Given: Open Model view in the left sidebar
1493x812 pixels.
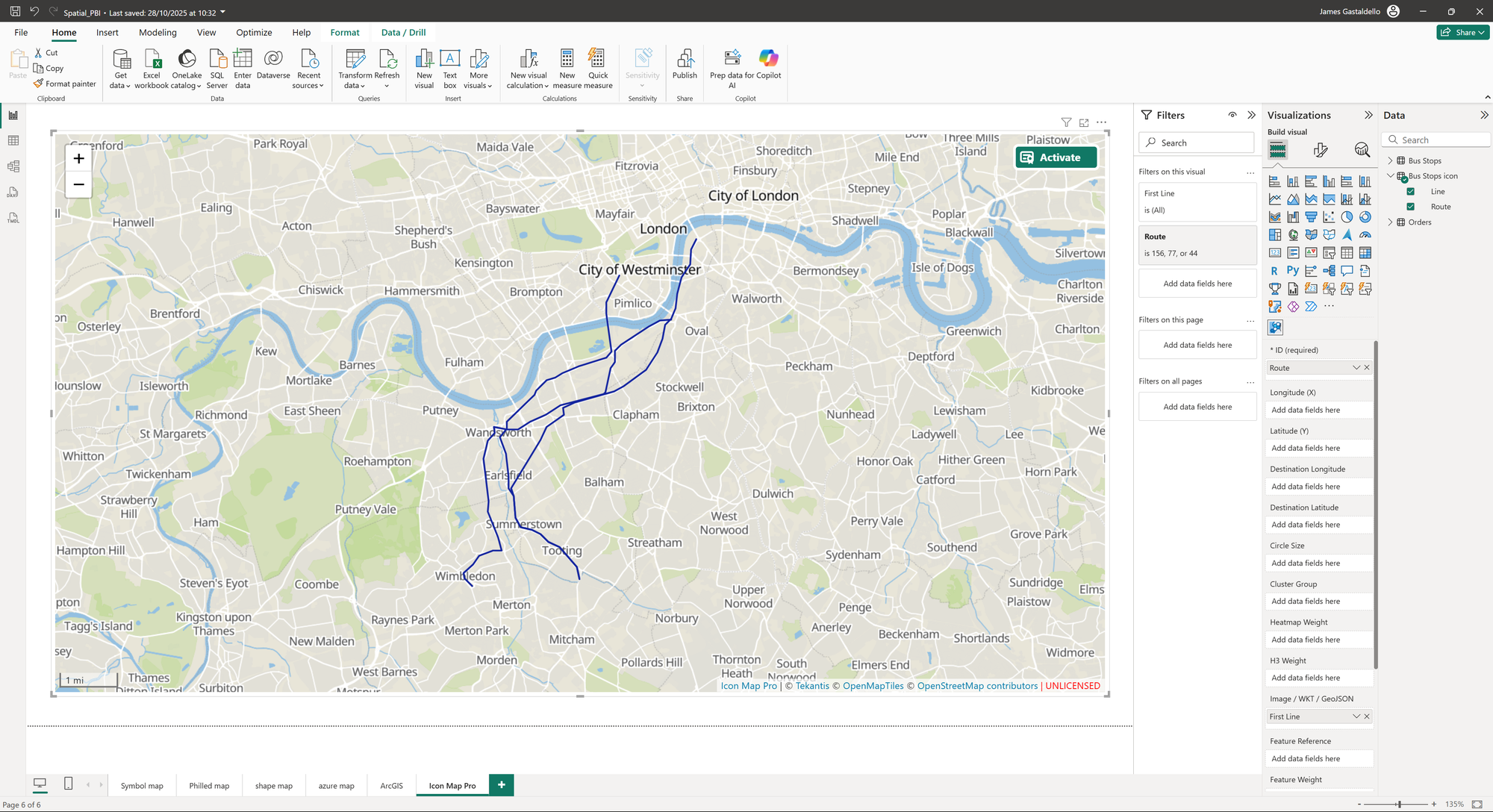Looking at the screenshot, I should click(13, 166).
